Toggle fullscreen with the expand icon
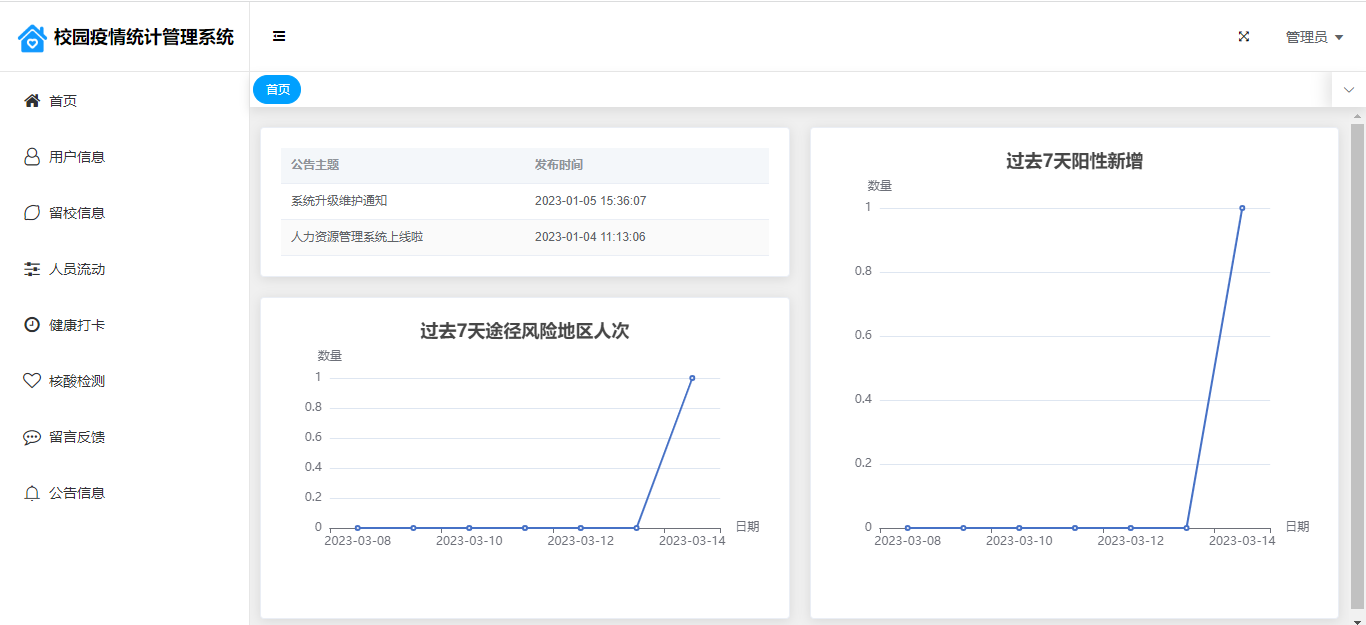The width and height of the screenshot is (1366, 625). pyautogui.click(x=1244, y=37)
